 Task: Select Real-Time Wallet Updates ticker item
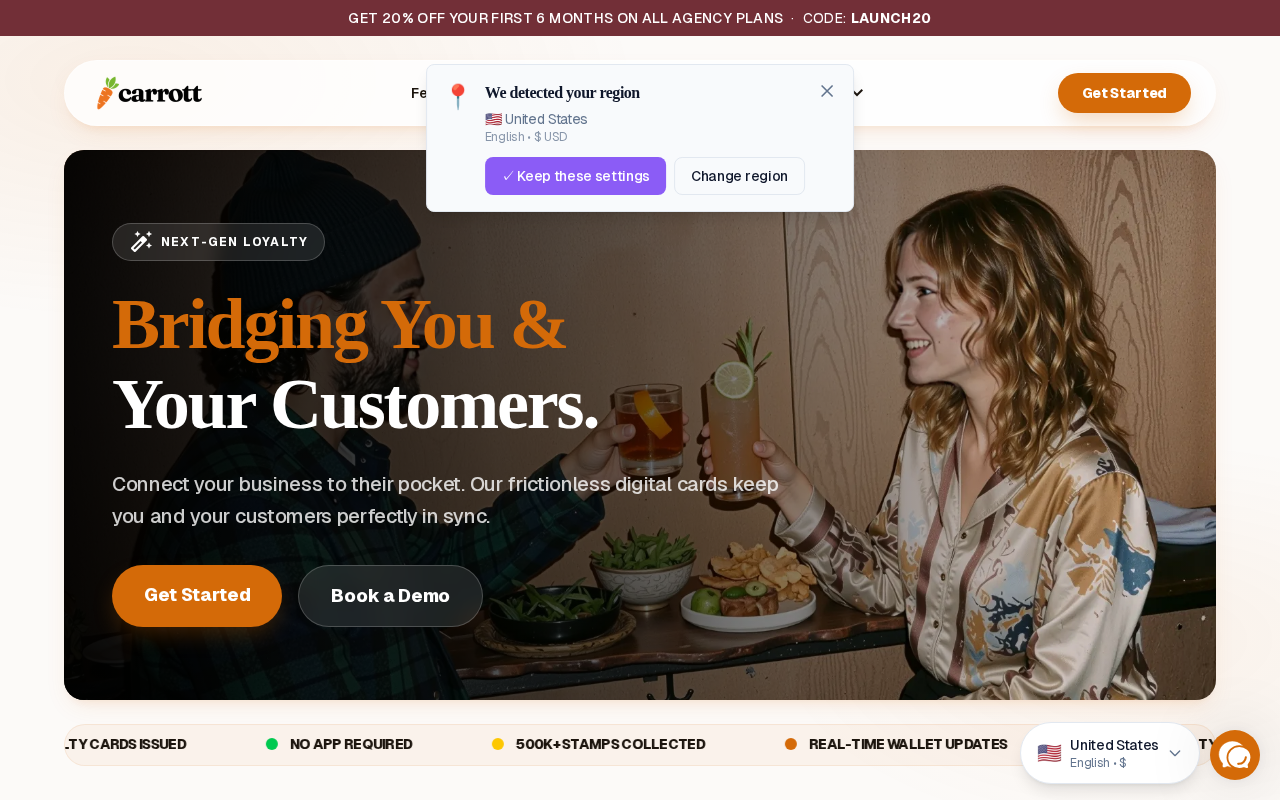[x=896, y=744]
